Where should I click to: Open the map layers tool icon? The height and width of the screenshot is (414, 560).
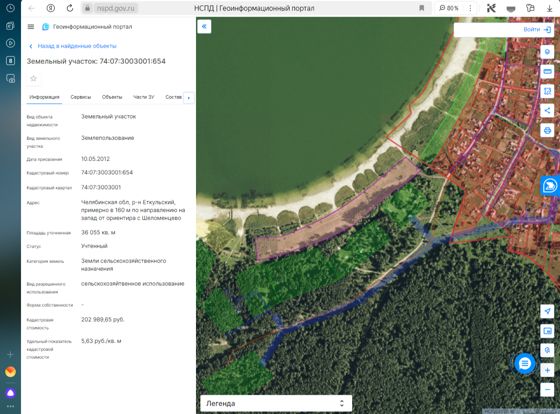(x=547, y=52)
